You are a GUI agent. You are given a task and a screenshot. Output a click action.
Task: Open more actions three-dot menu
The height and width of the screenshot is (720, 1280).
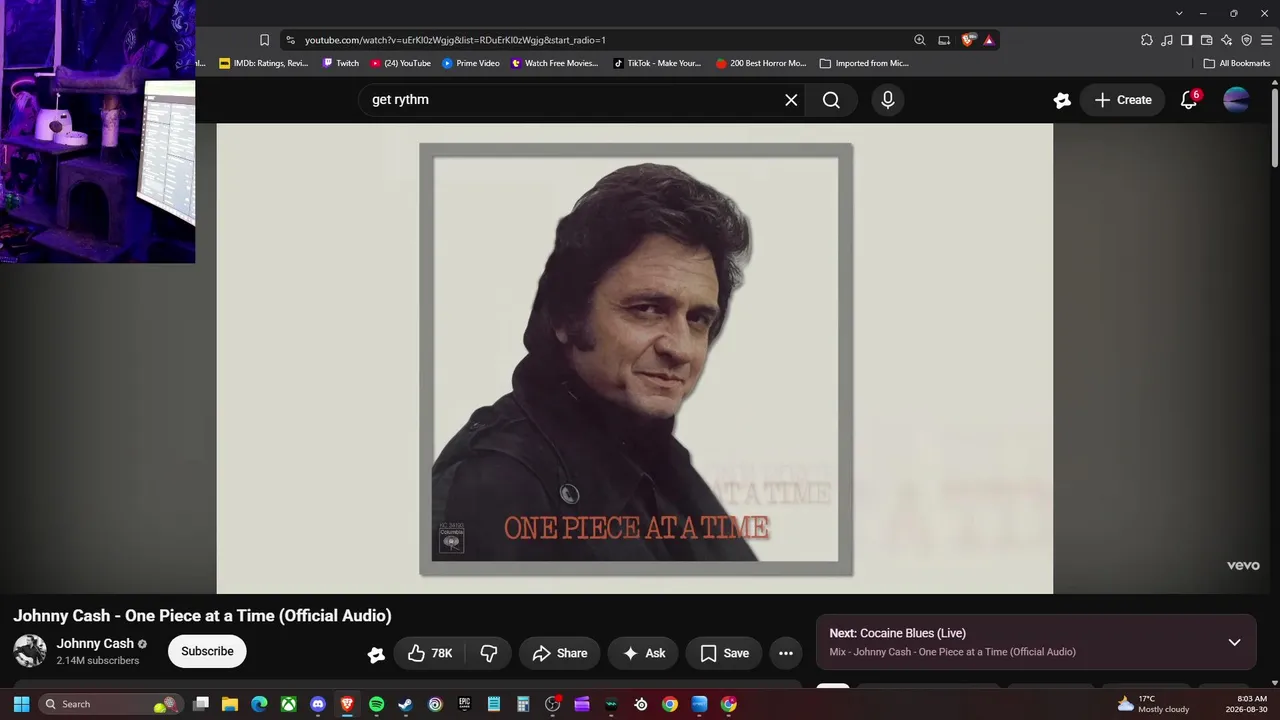point(786,653)
